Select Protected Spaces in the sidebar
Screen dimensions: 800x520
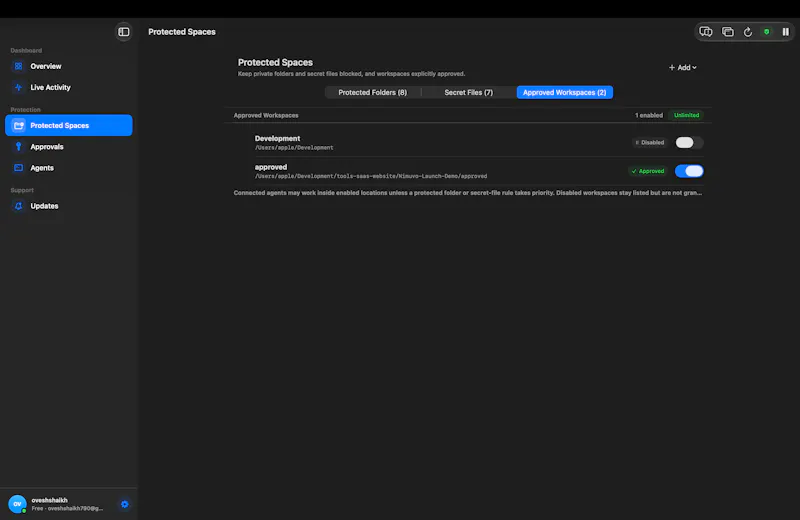(x=69, y=126)
